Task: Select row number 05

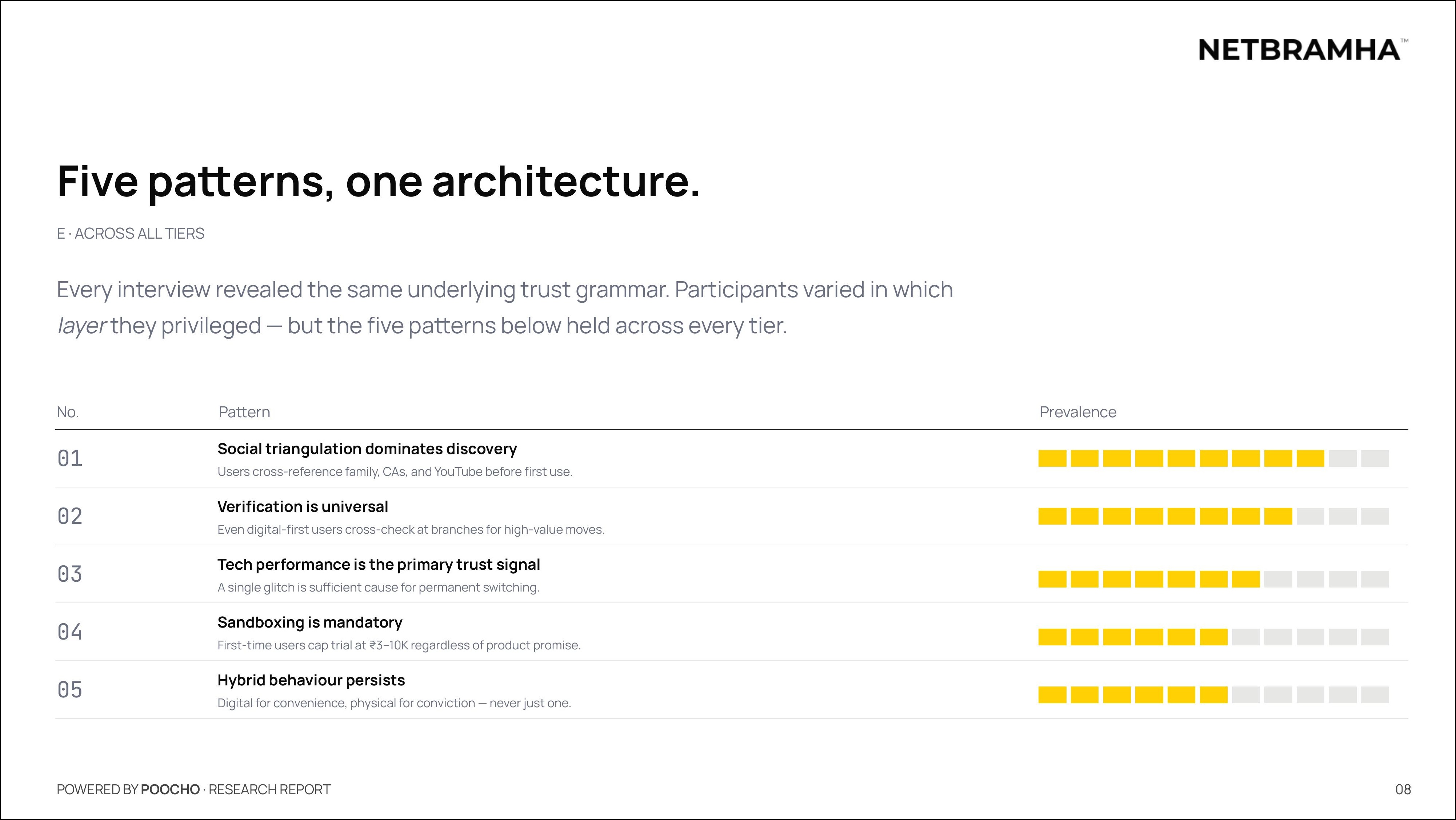Action: (x=69, y=690)
